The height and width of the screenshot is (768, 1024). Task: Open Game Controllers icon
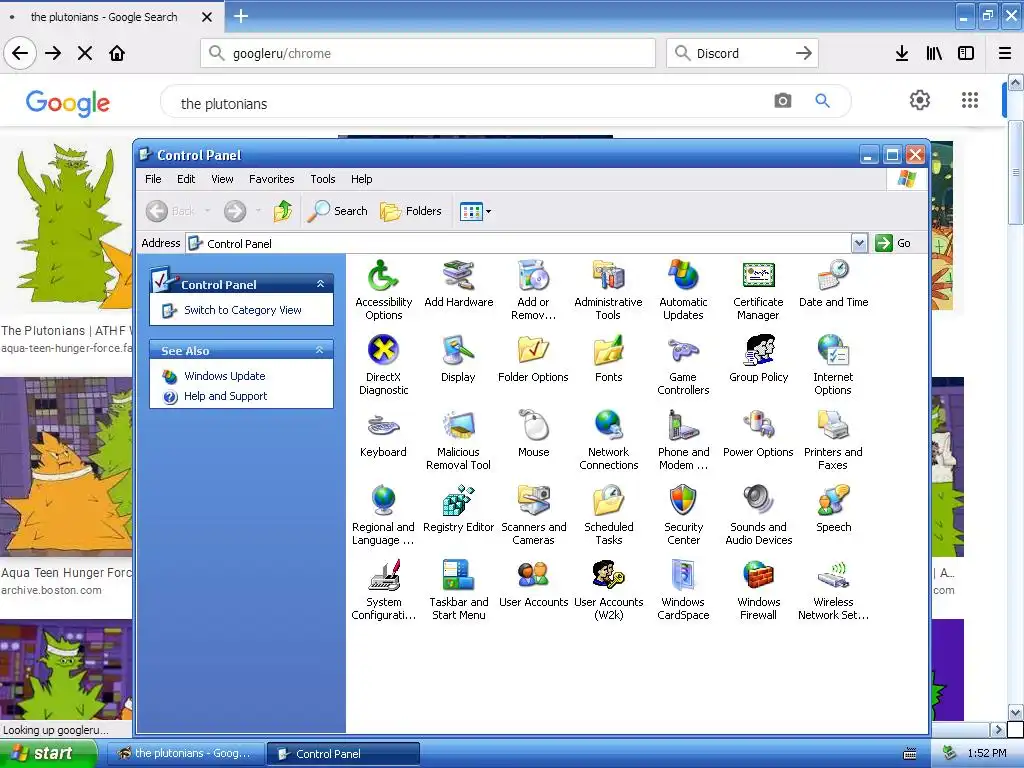(x=683, y=365)
